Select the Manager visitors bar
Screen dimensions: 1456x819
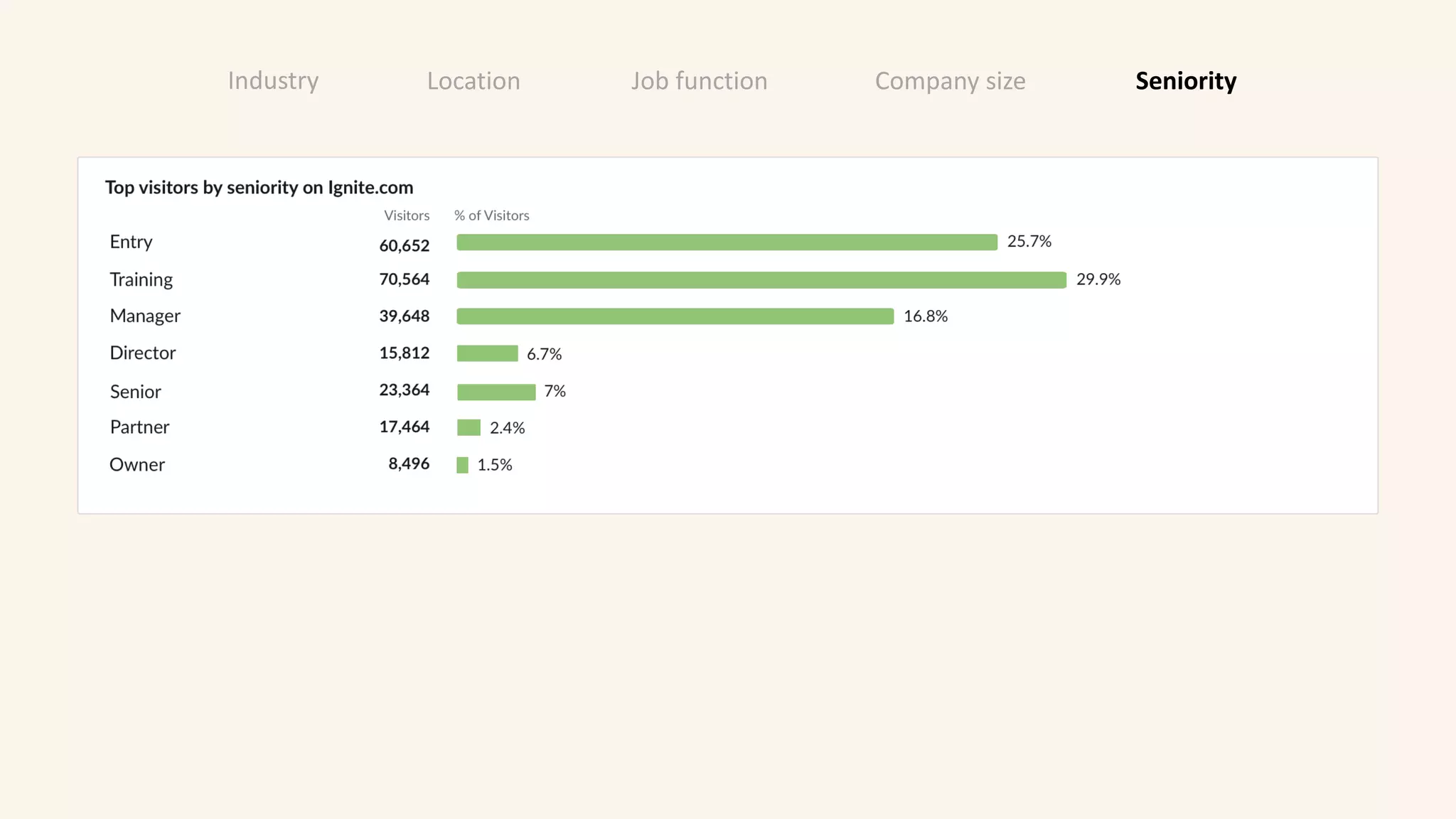pos(675,316)
